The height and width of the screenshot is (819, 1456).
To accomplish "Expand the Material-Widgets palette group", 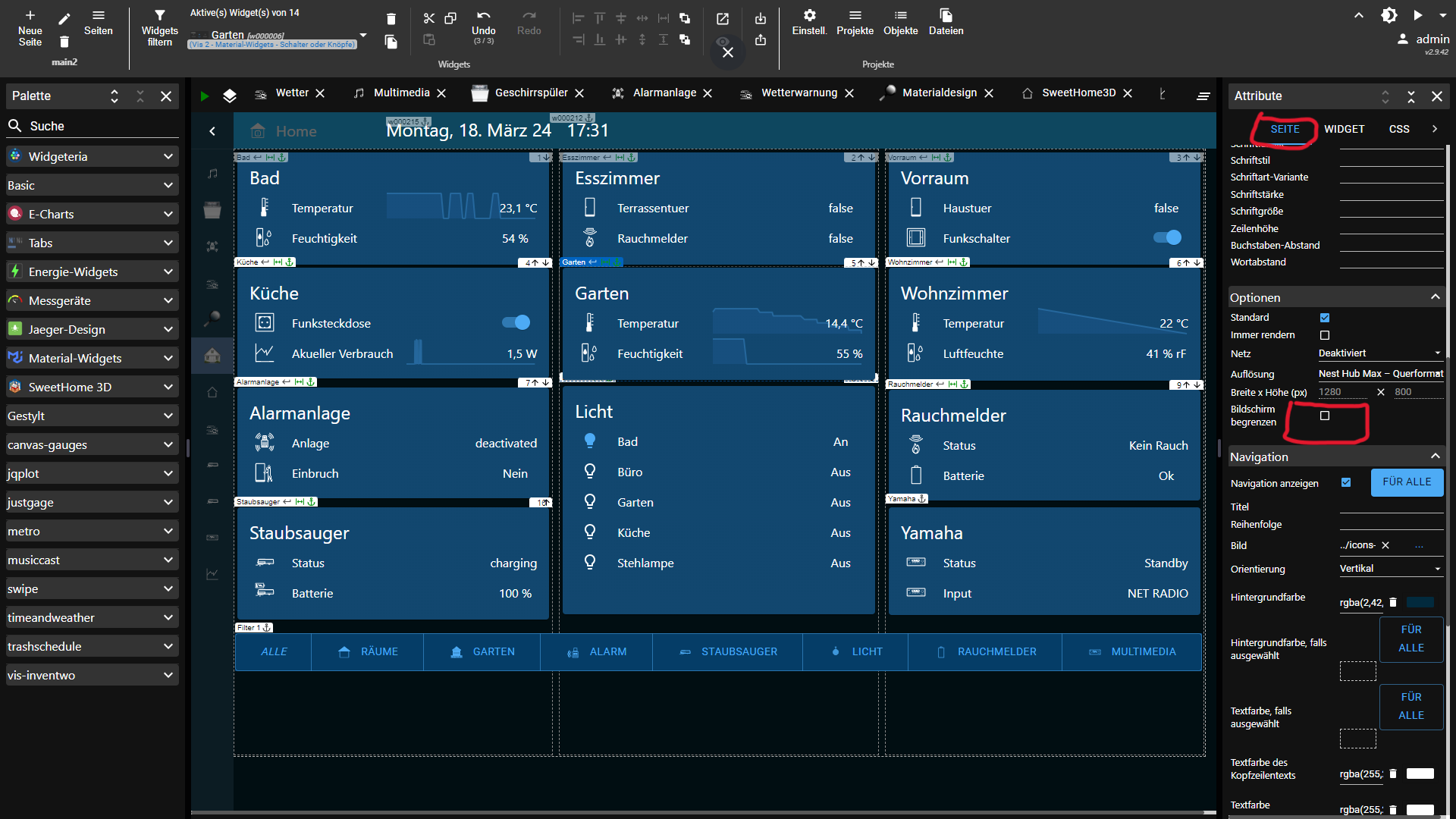I will [91, 358].
